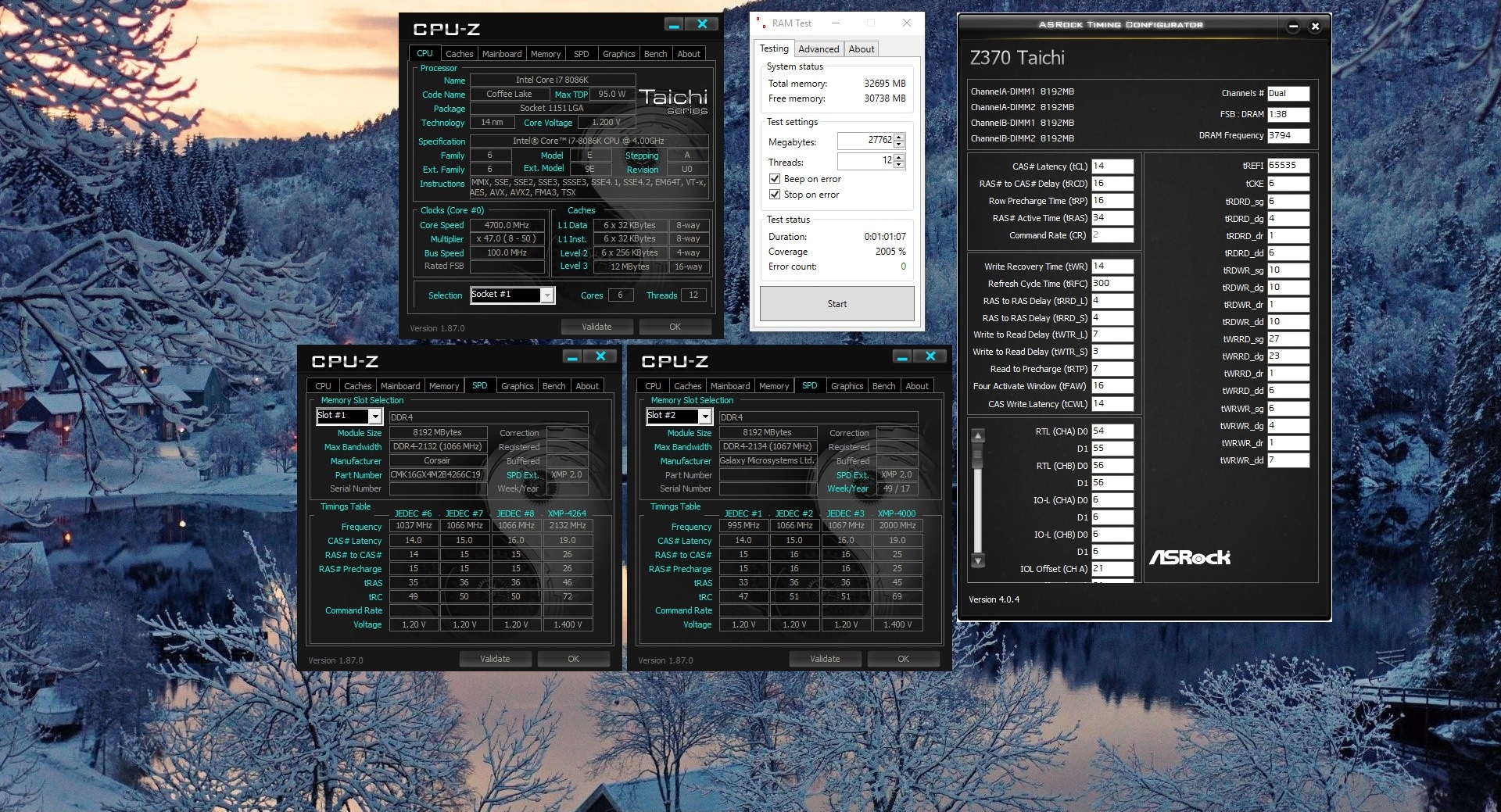Open Graphics tab in the Intel Core i7 CPU-Z window
The width and height of the screenshot is (1501, 812).
coord(619,54)
